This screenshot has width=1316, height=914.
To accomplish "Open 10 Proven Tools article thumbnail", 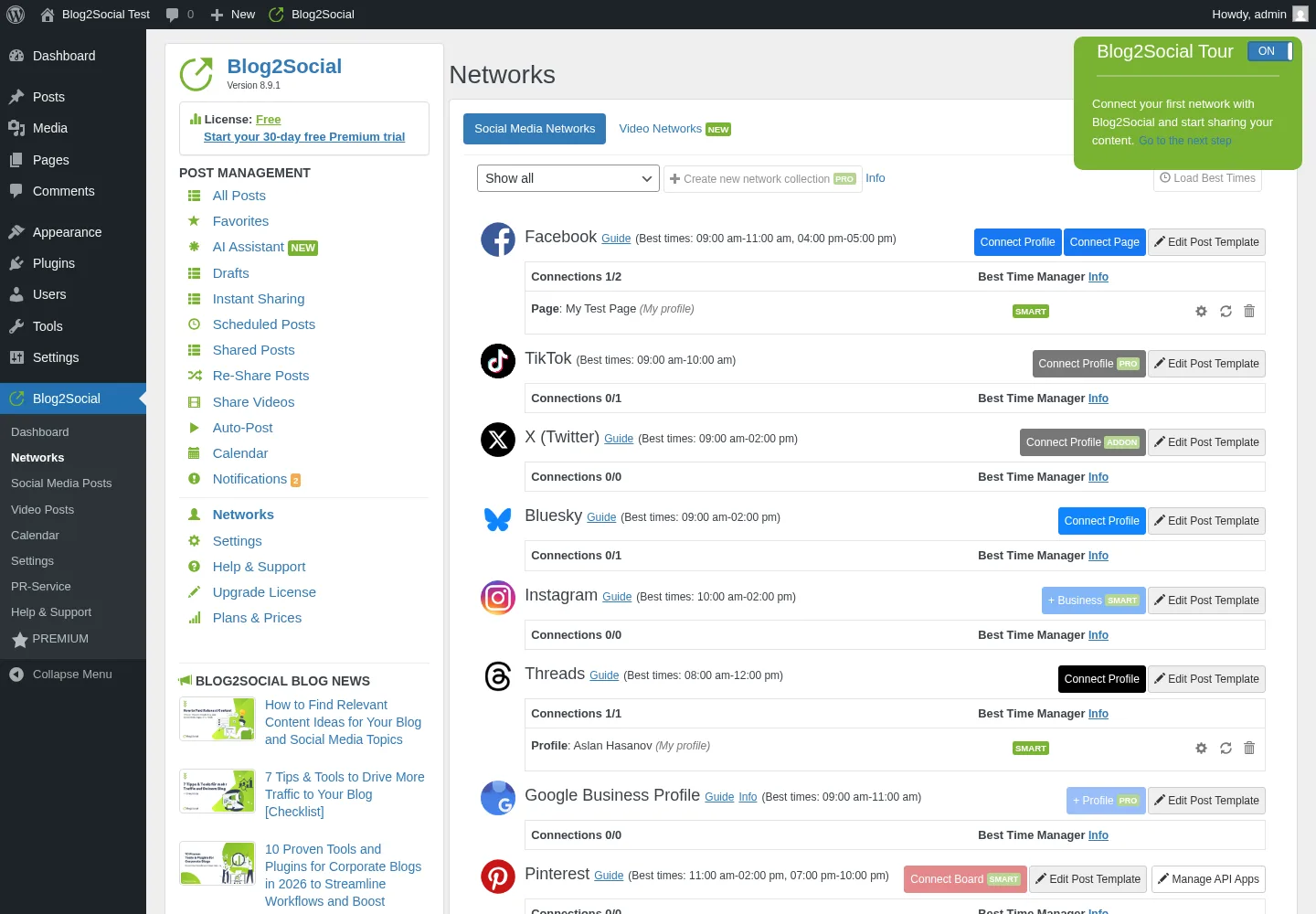I will [218, 864].
